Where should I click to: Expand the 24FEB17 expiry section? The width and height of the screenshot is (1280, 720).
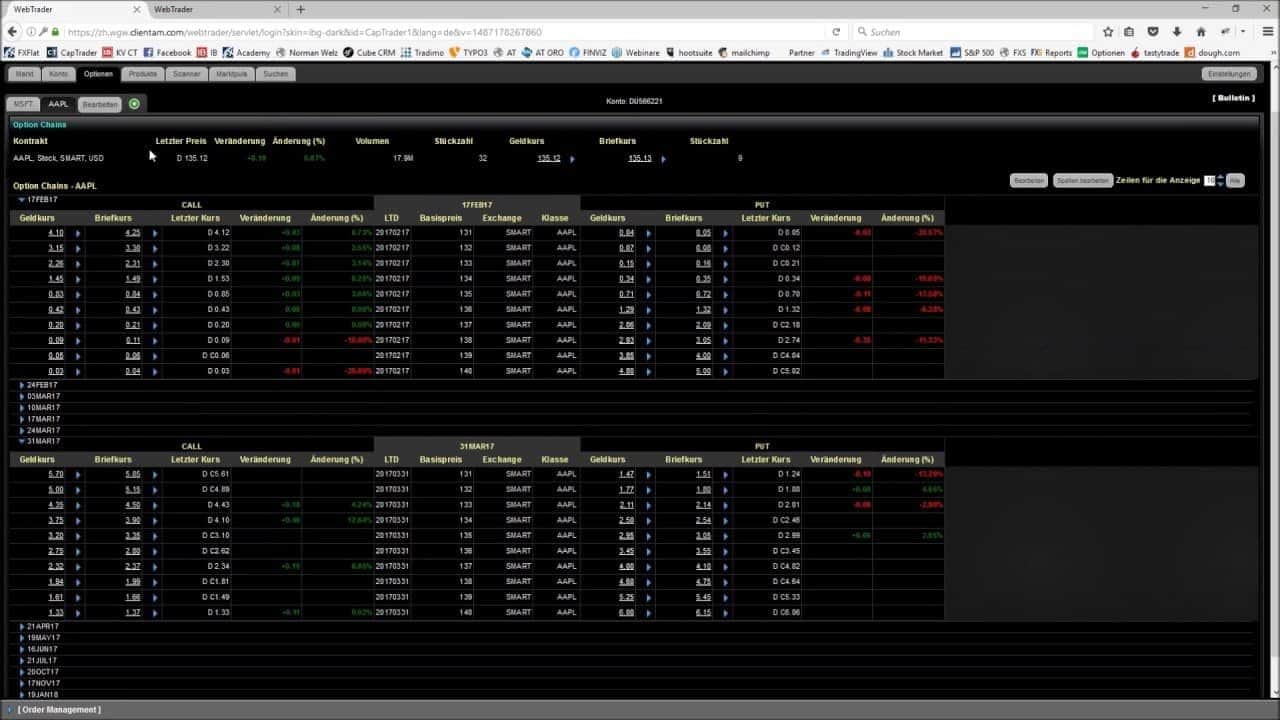tap(22, 385)
